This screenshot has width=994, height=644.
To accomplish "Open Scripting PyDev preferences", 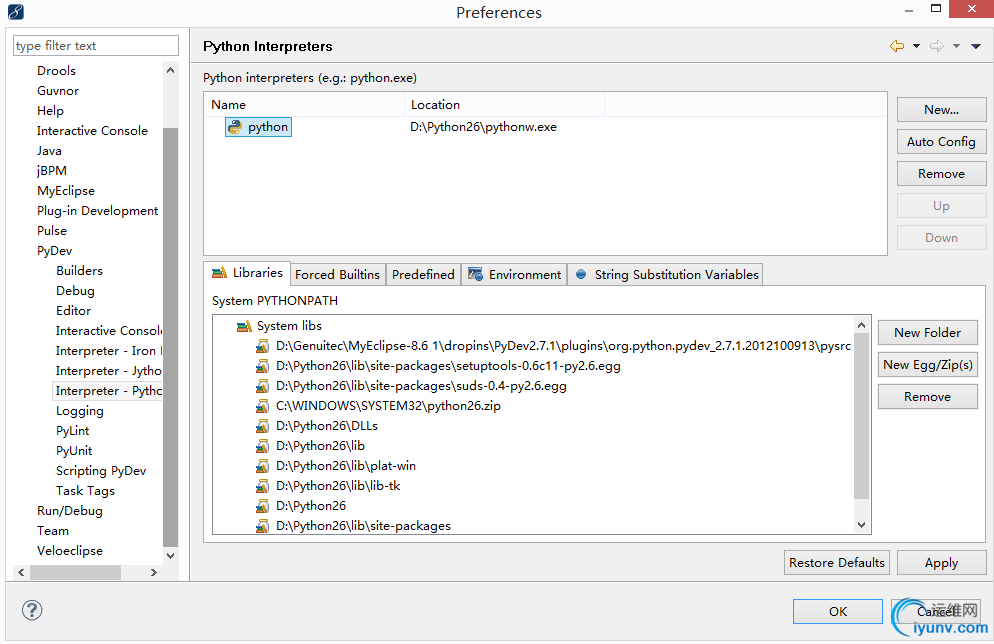I will click(101, 471).
